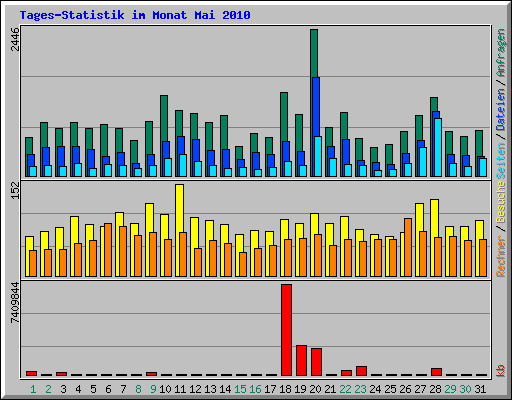Select day label '19' on the x-axis
The image size is (512, 400).
click(x=300, y=389)
